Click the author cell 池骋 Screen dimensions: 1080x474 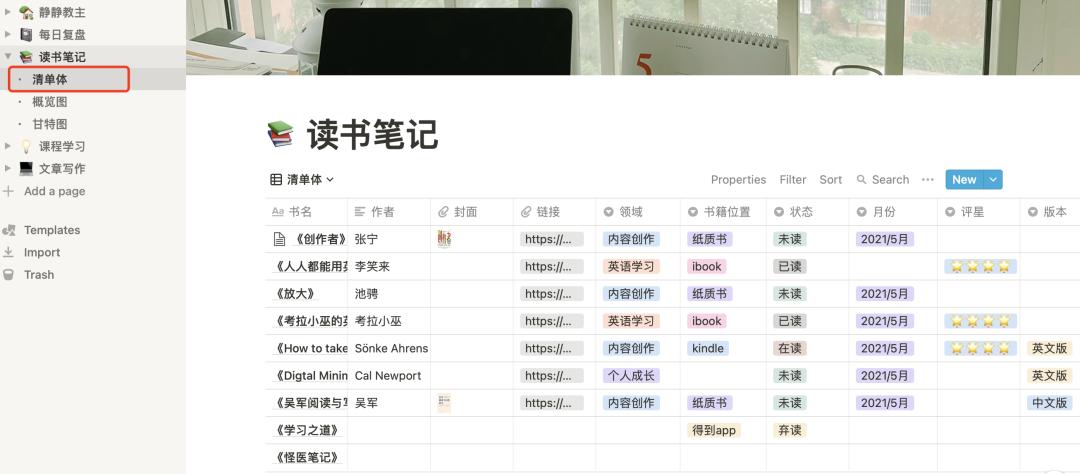(x=389, y=293)
